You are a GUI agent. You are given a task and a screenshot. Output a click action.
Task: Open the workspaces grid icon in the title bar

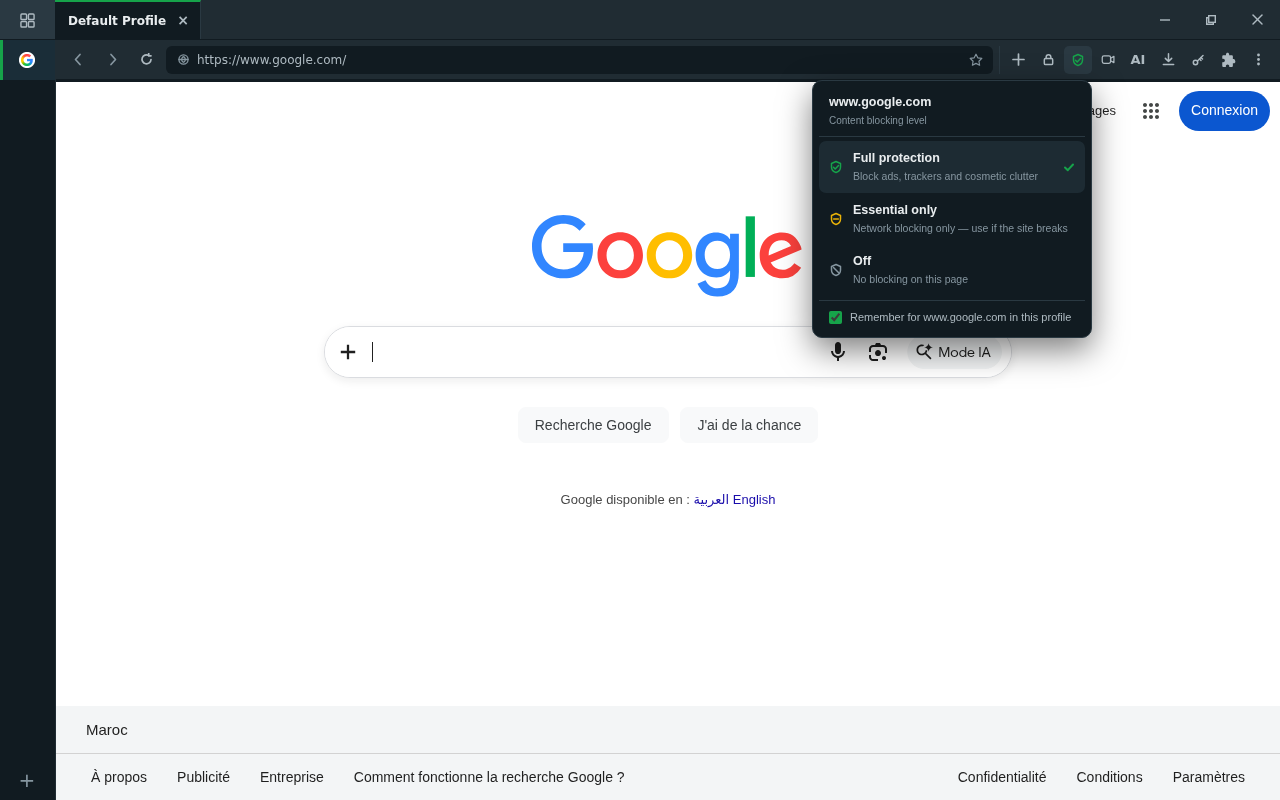point(27,20)
